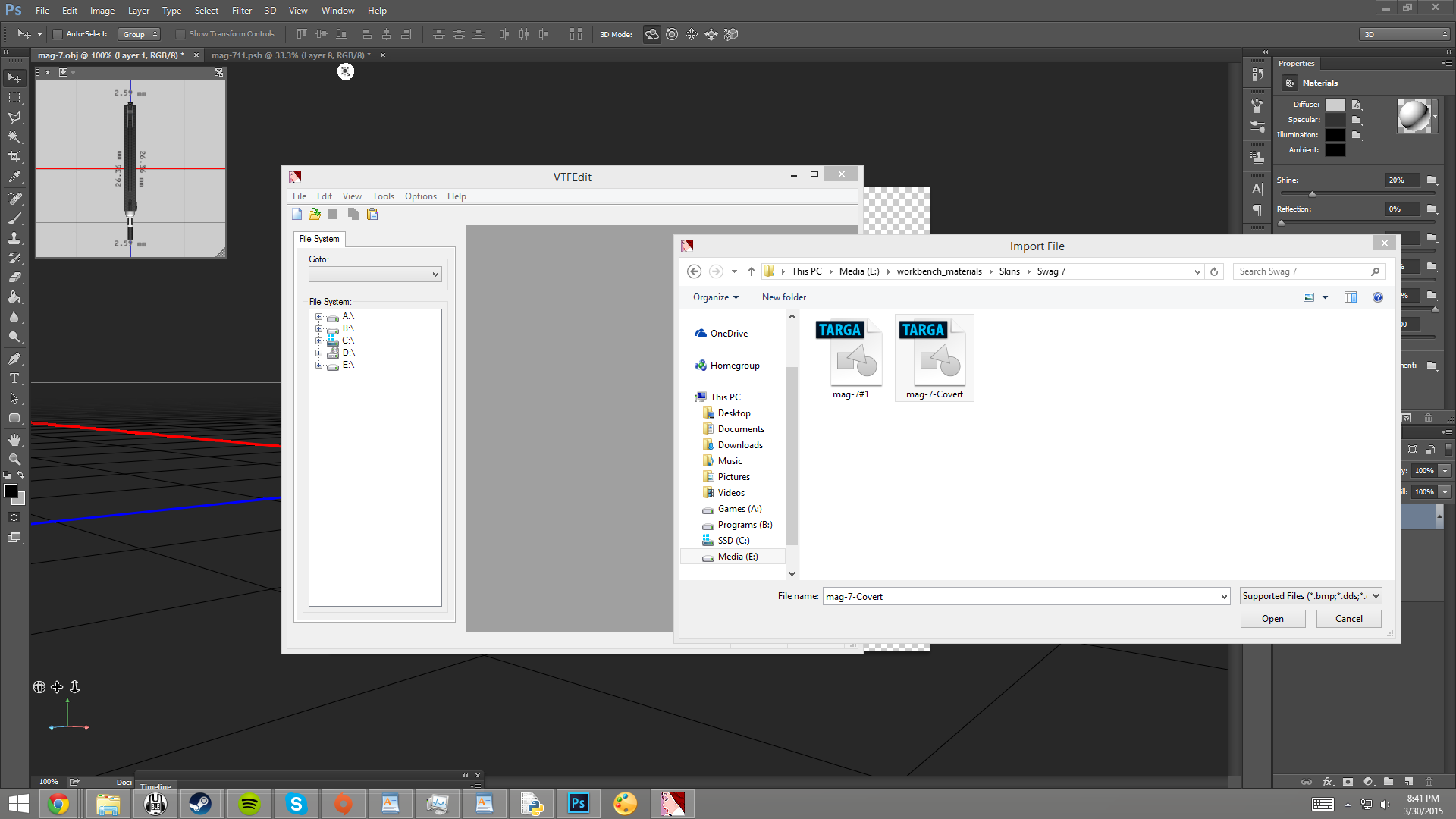Image resolution: width=1456 pixels, height=819 pixels.
Task: Click the Diffuse color swatch
Action: tap(1335, 105)
